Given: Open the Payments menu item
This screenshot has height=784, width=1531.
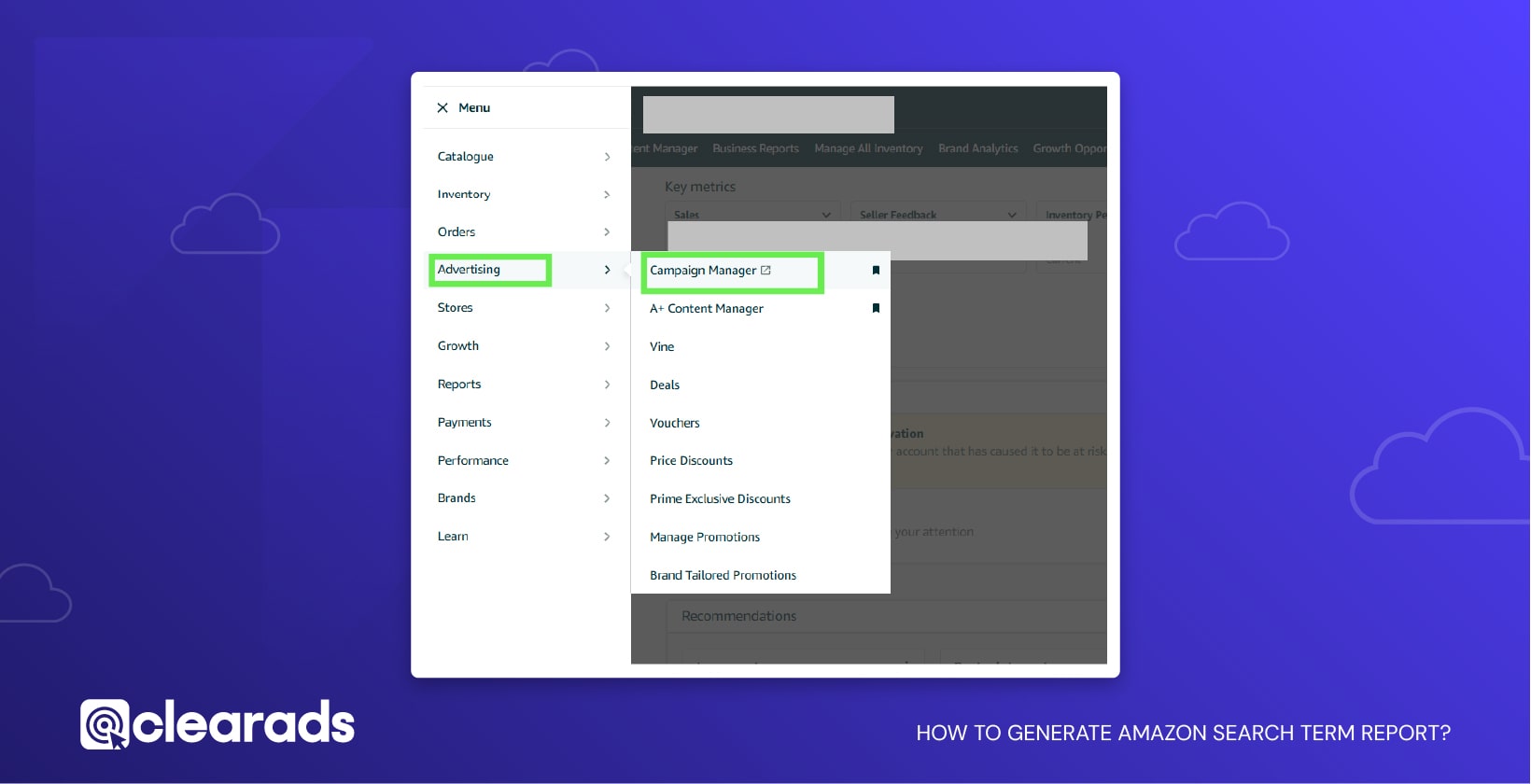Looking at the screenshot, I should [464, 423].
